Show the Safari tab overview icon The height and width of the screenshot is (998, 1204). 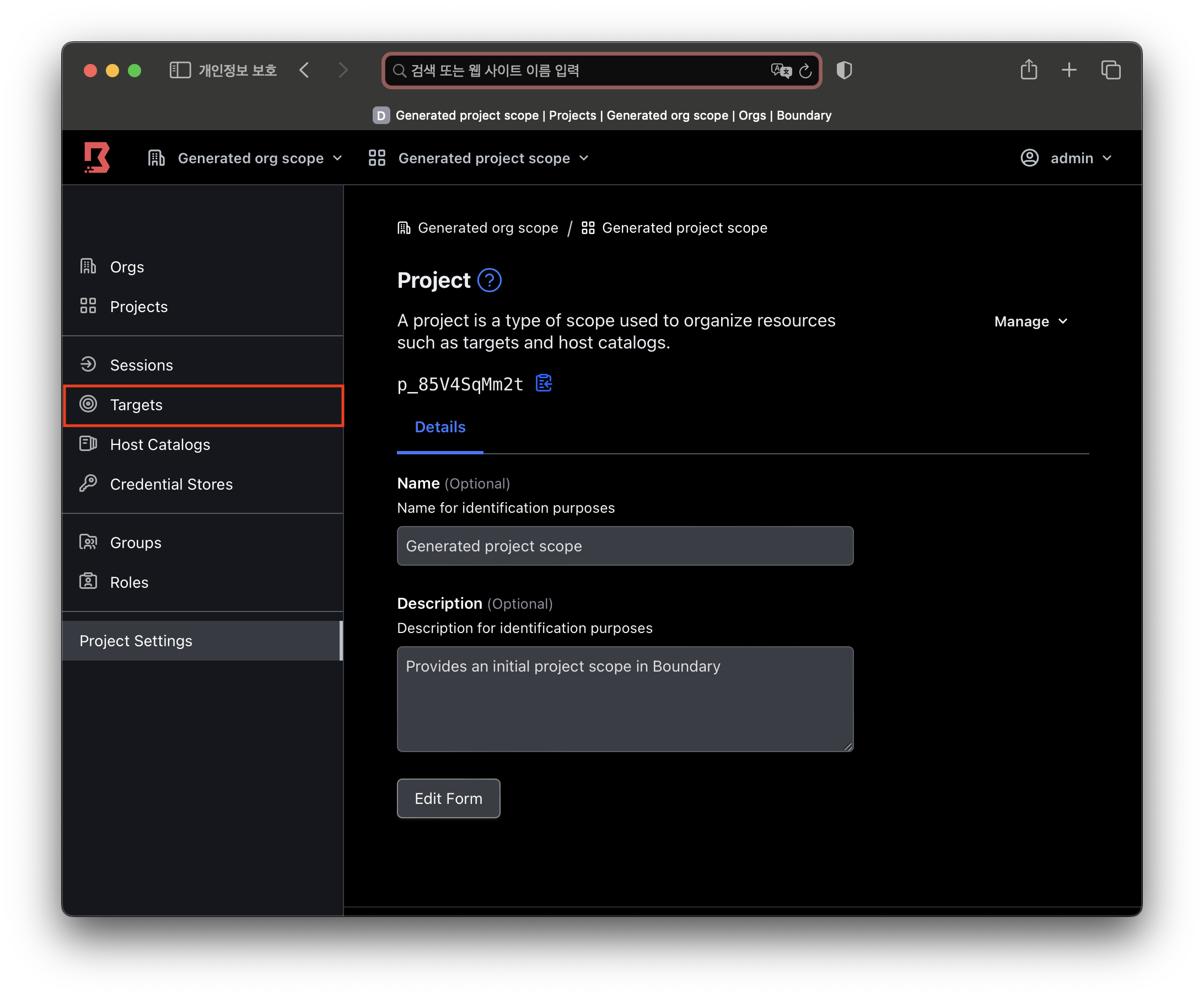(x=1110, y=70)
